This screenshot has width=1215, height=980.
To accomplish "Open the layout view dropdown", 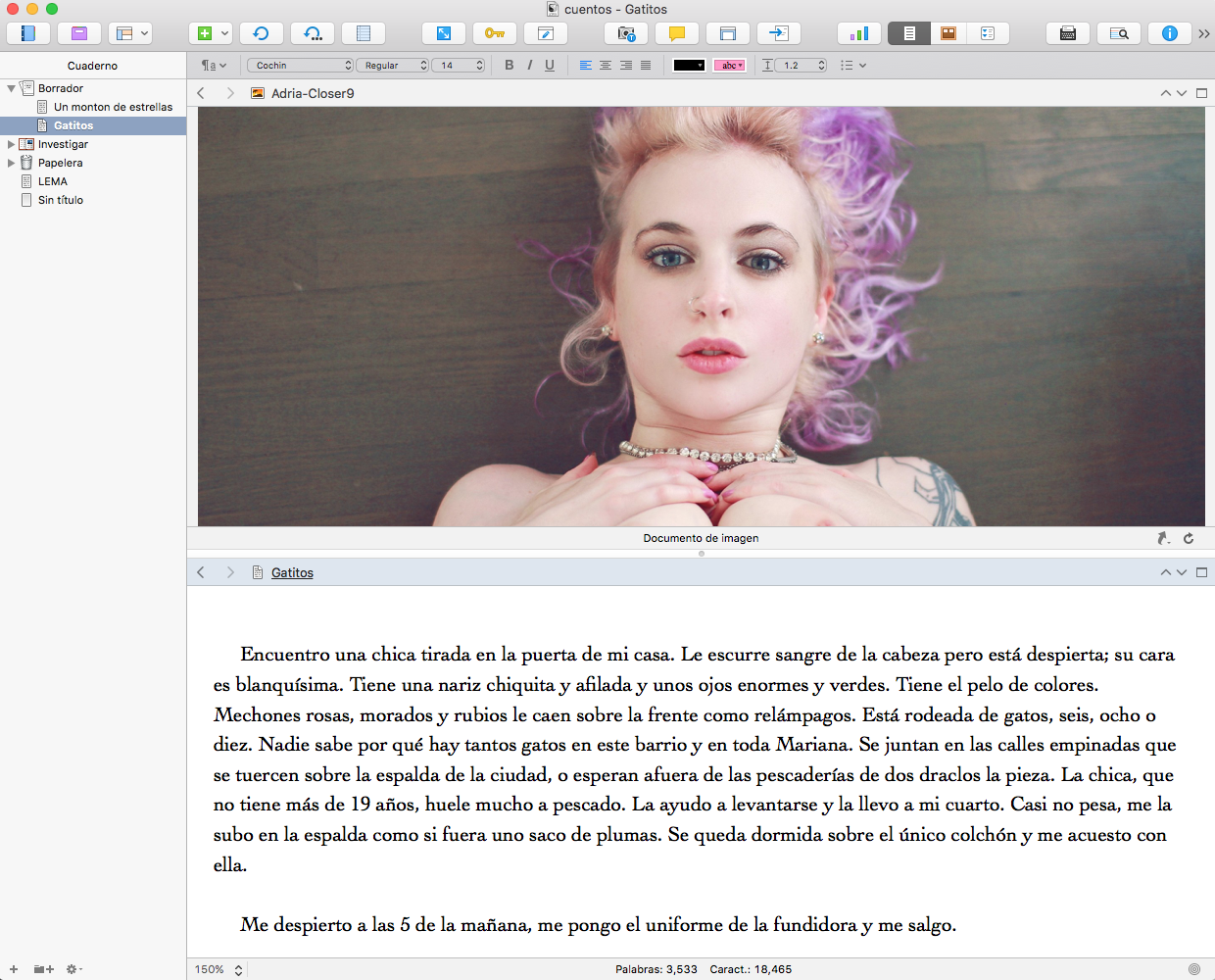I will pyautogui.click(x=130, y=33).
